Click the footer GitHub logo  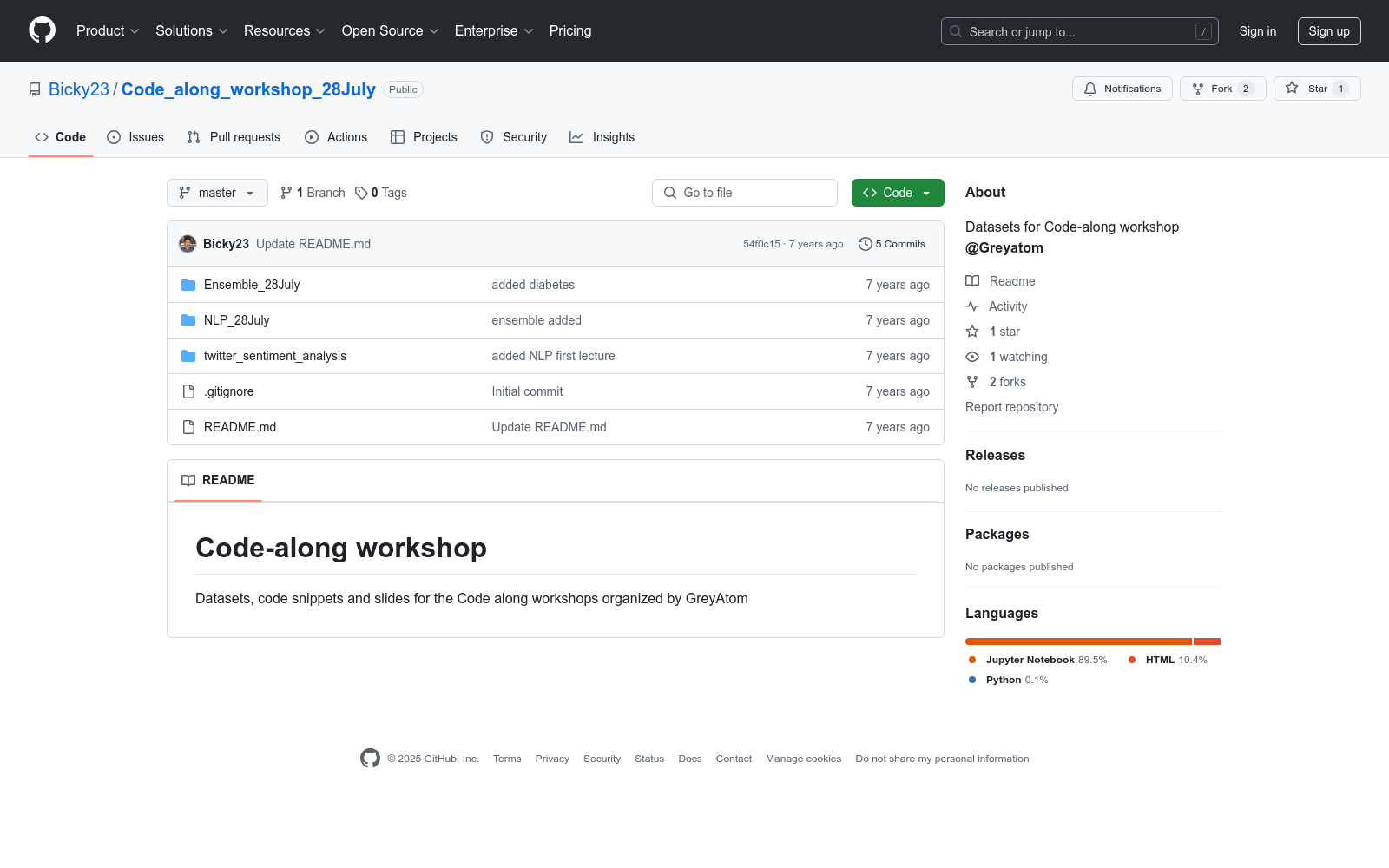click(370, 759)
